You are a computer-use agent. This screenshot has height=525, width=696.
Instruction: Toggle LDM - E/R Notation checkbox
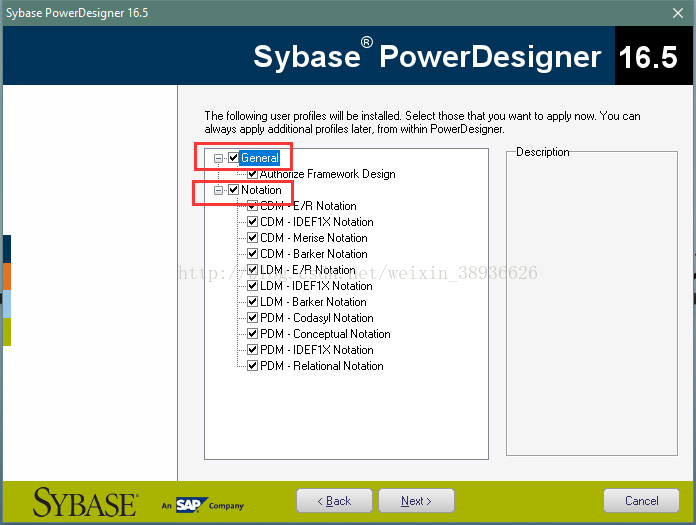(253, 269)
